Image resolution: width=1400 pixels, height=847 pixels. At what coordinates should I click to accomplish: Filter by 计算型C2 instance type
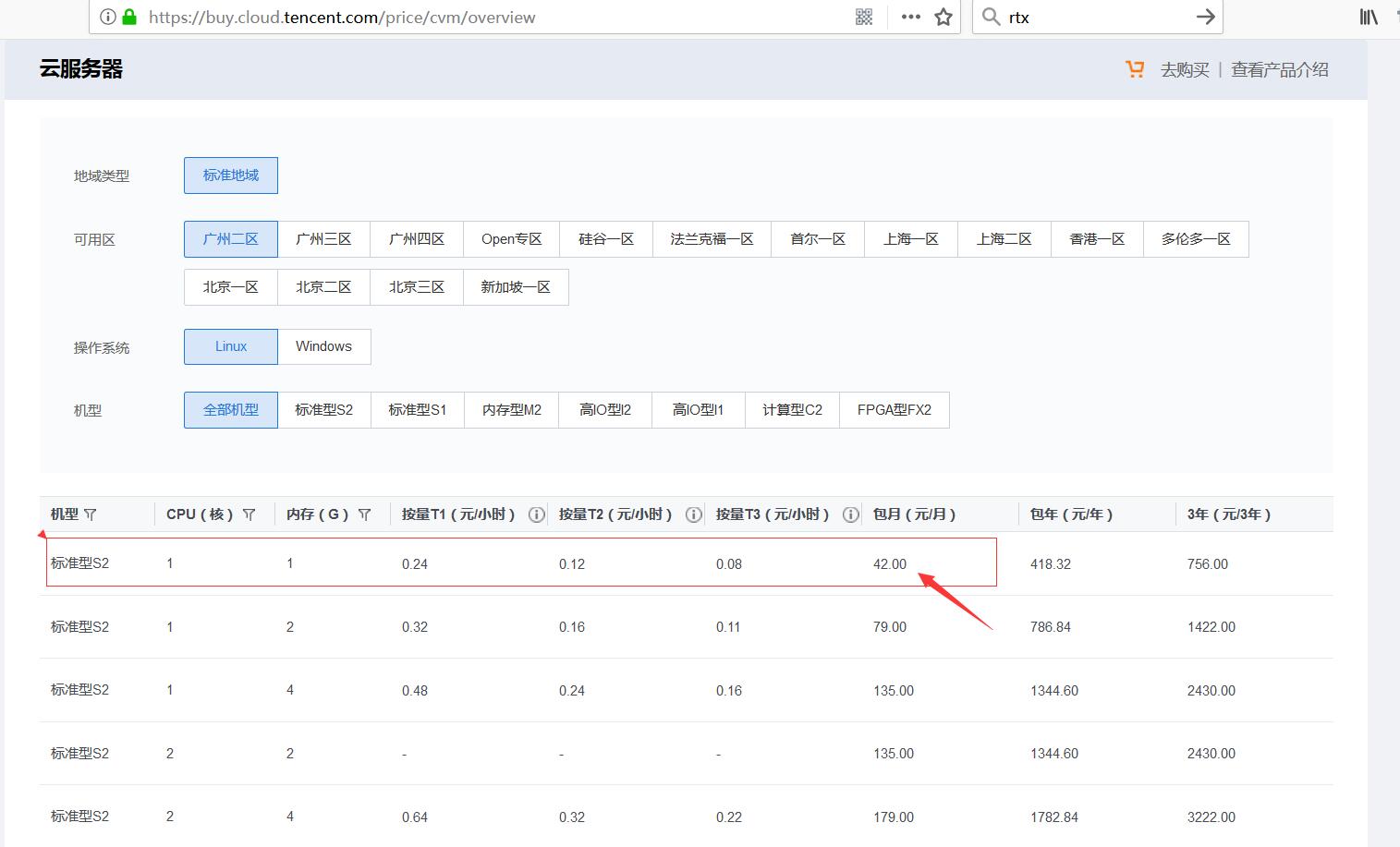[x=792, y=410]
